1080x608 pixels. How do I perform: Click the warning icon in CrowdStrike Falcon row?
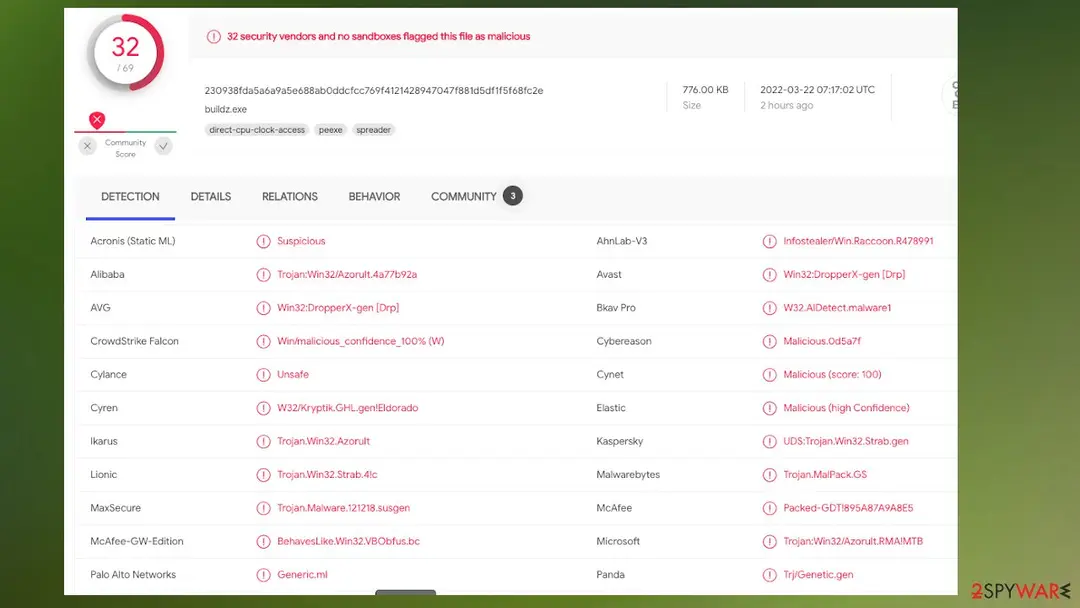tap(263, 342)
